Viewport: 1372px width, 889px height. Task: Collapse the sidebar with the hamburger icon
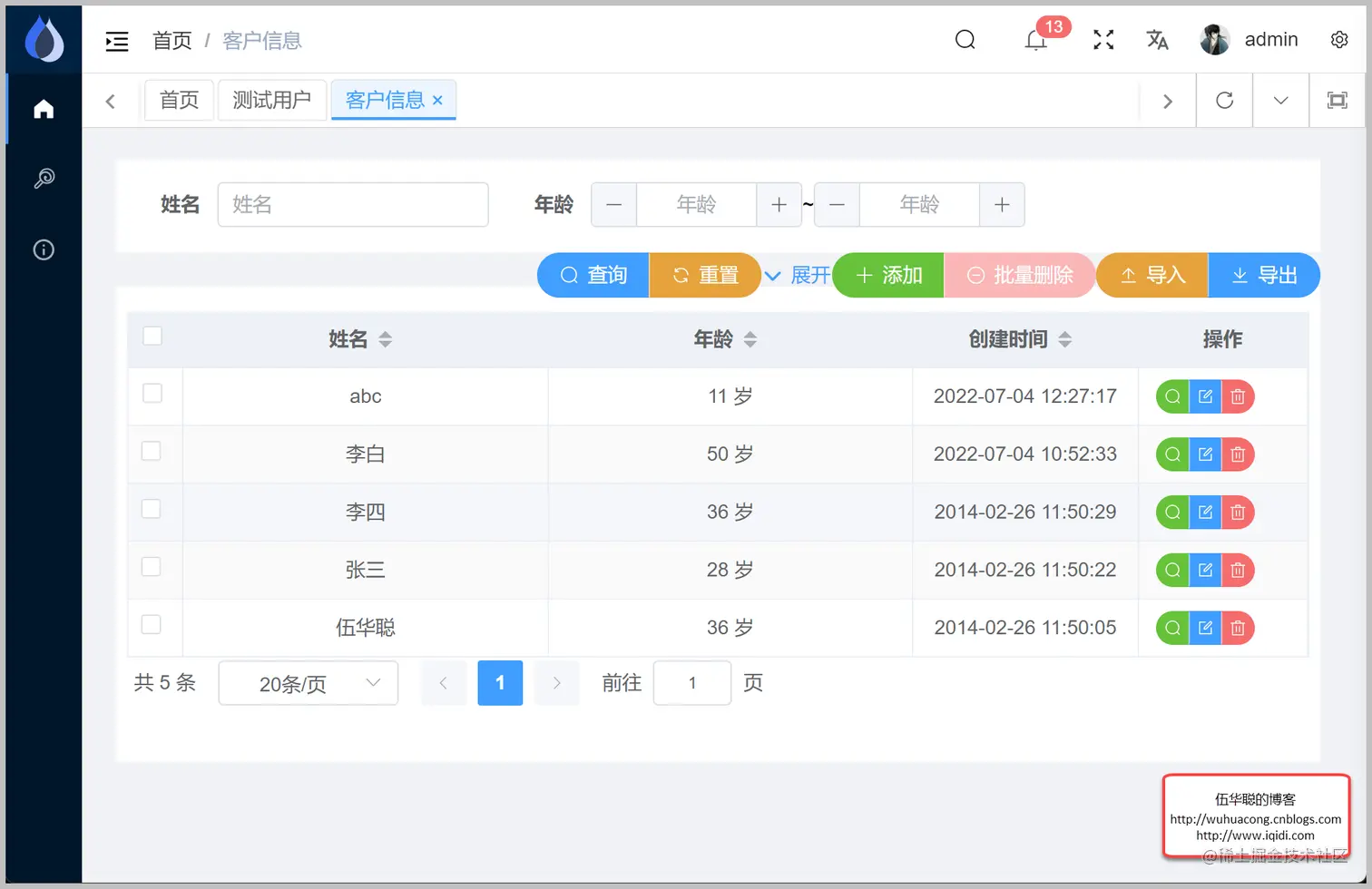pyautogui.click(x=117, y=41)
